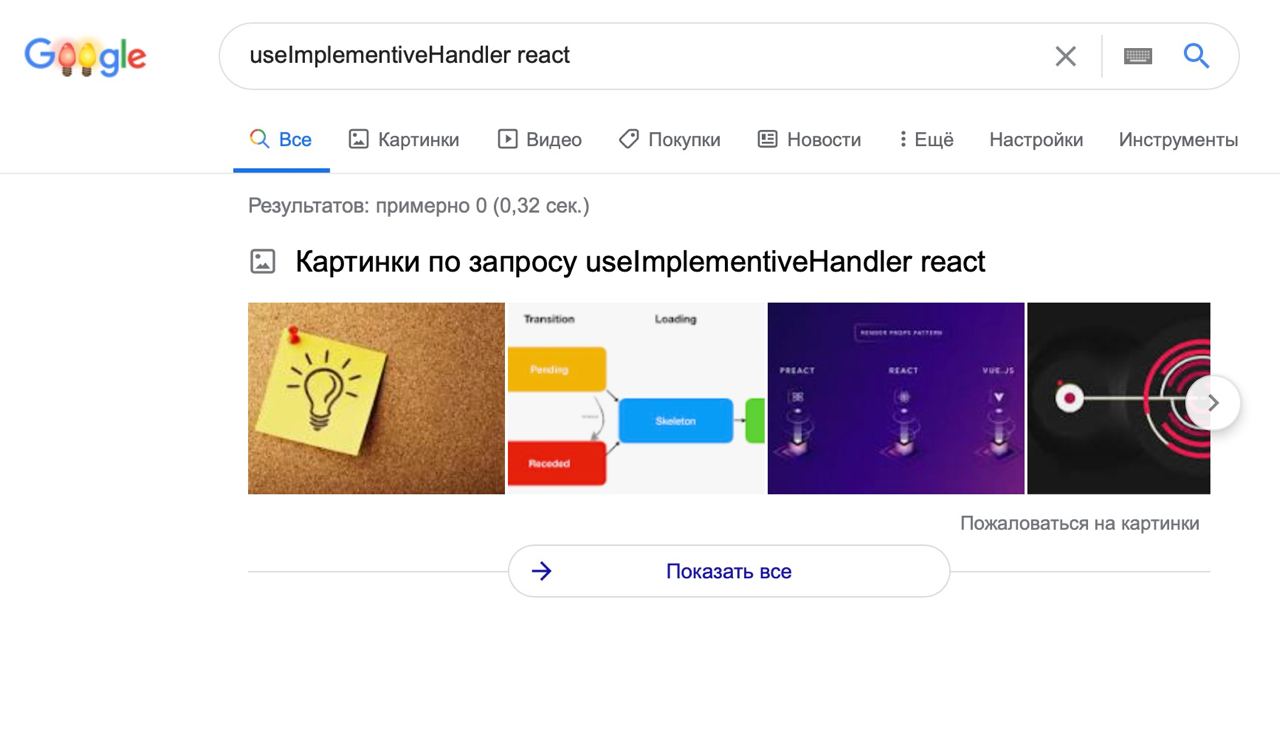Open the Pending Skeleton flowchart thumbnail

click(x=636, y=398)
